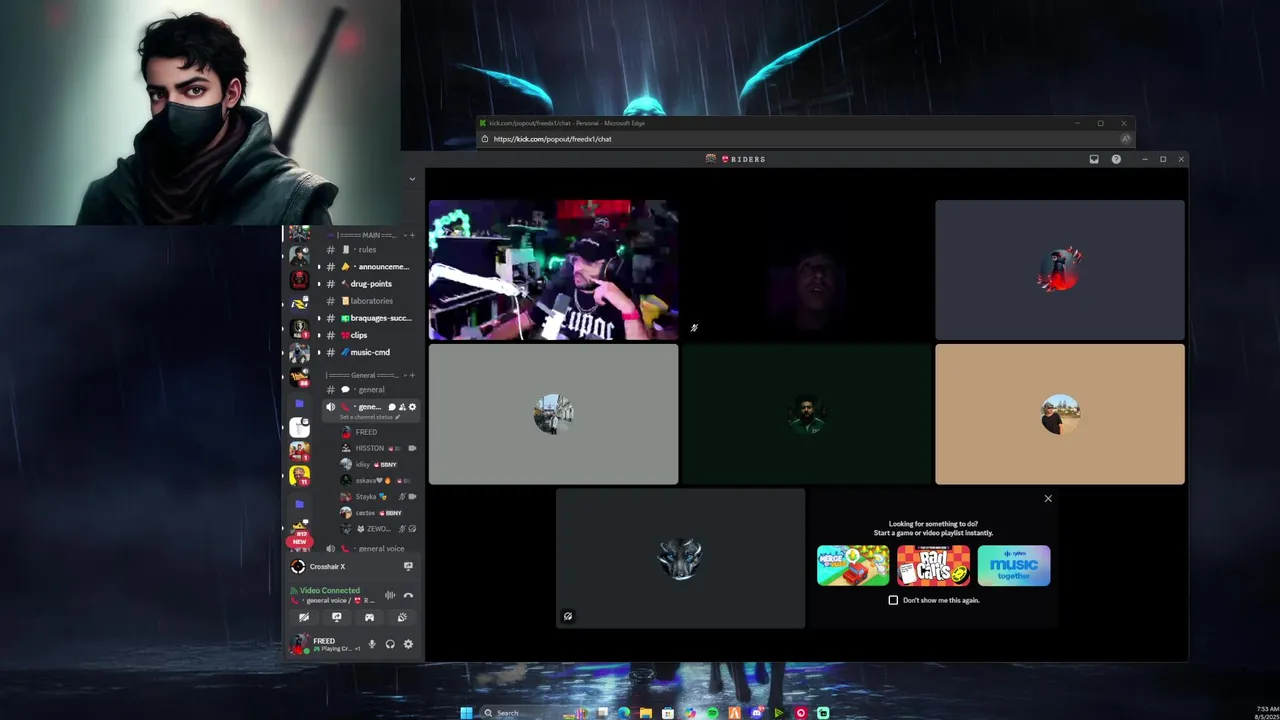The image size is (1280, 720).
Task: Click FREED user avatar in user panel
Action: pyautogui.click(x=298, y=645)
